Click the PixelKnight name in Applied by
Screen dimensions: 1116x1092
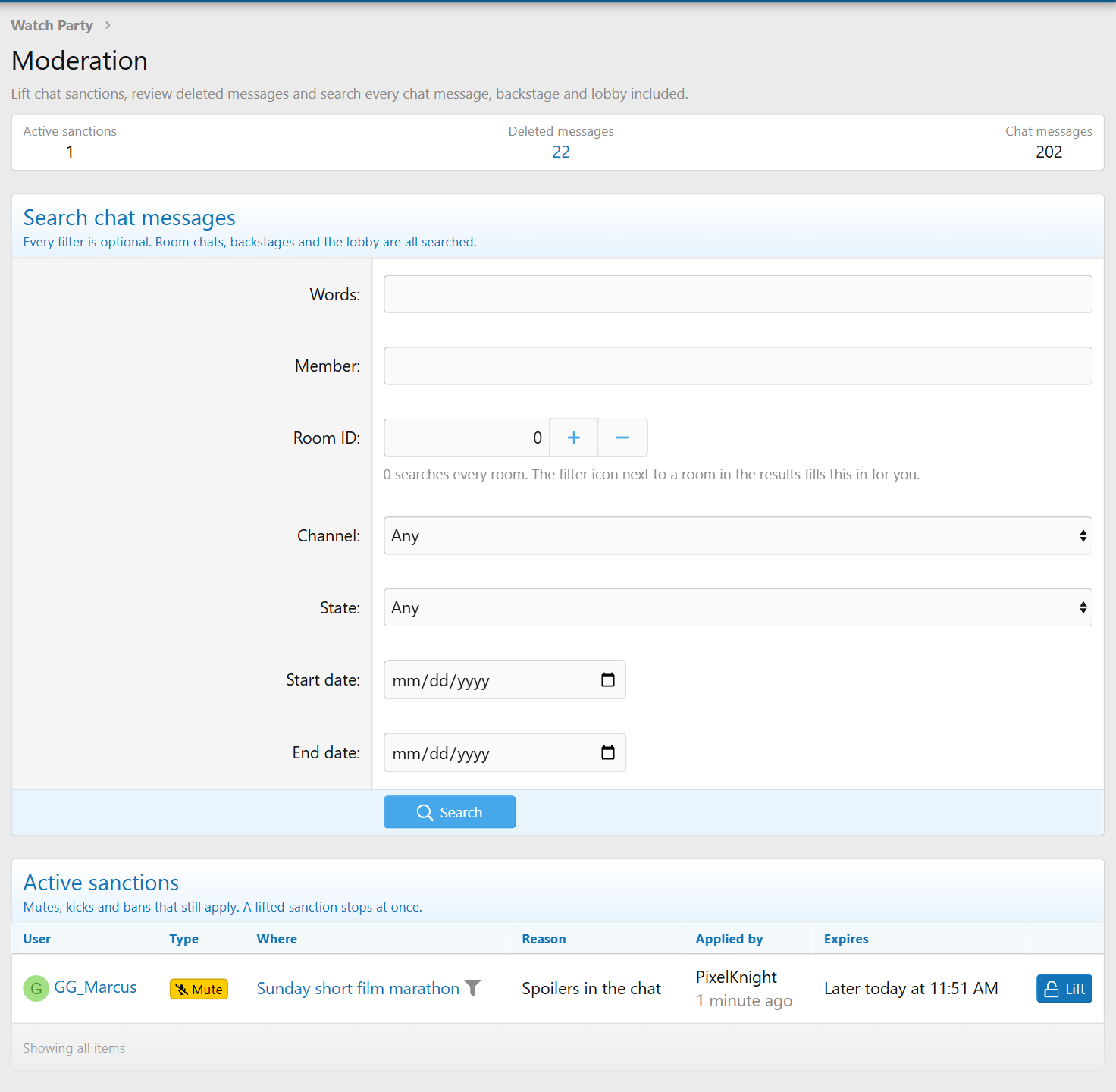(736, 977)
